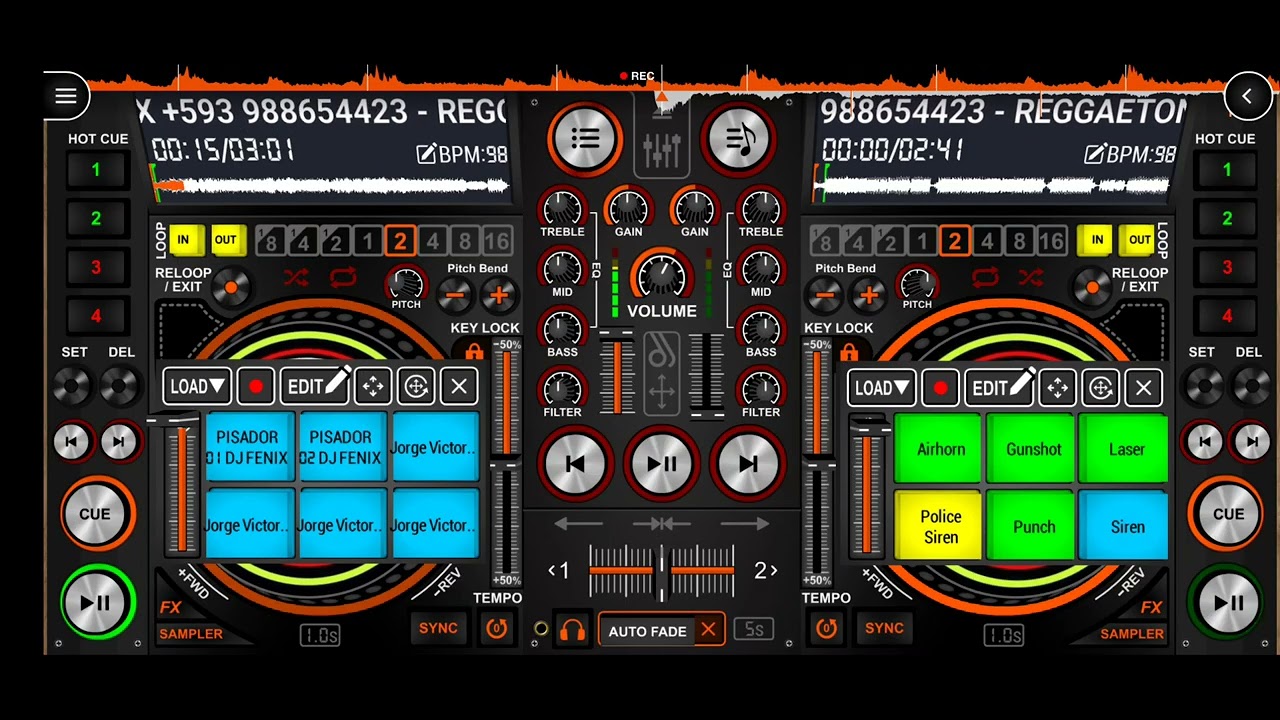Open the 5s auto fade duration
The height and width of the screenshot is (720, 1280).
[x=754, y=629]
